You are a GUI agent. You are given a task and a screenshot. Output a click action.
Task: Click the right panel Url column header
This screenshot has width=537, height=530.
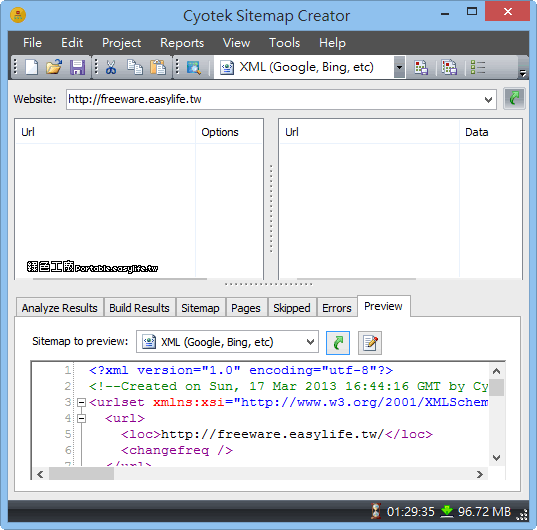(x=369, y=132)
